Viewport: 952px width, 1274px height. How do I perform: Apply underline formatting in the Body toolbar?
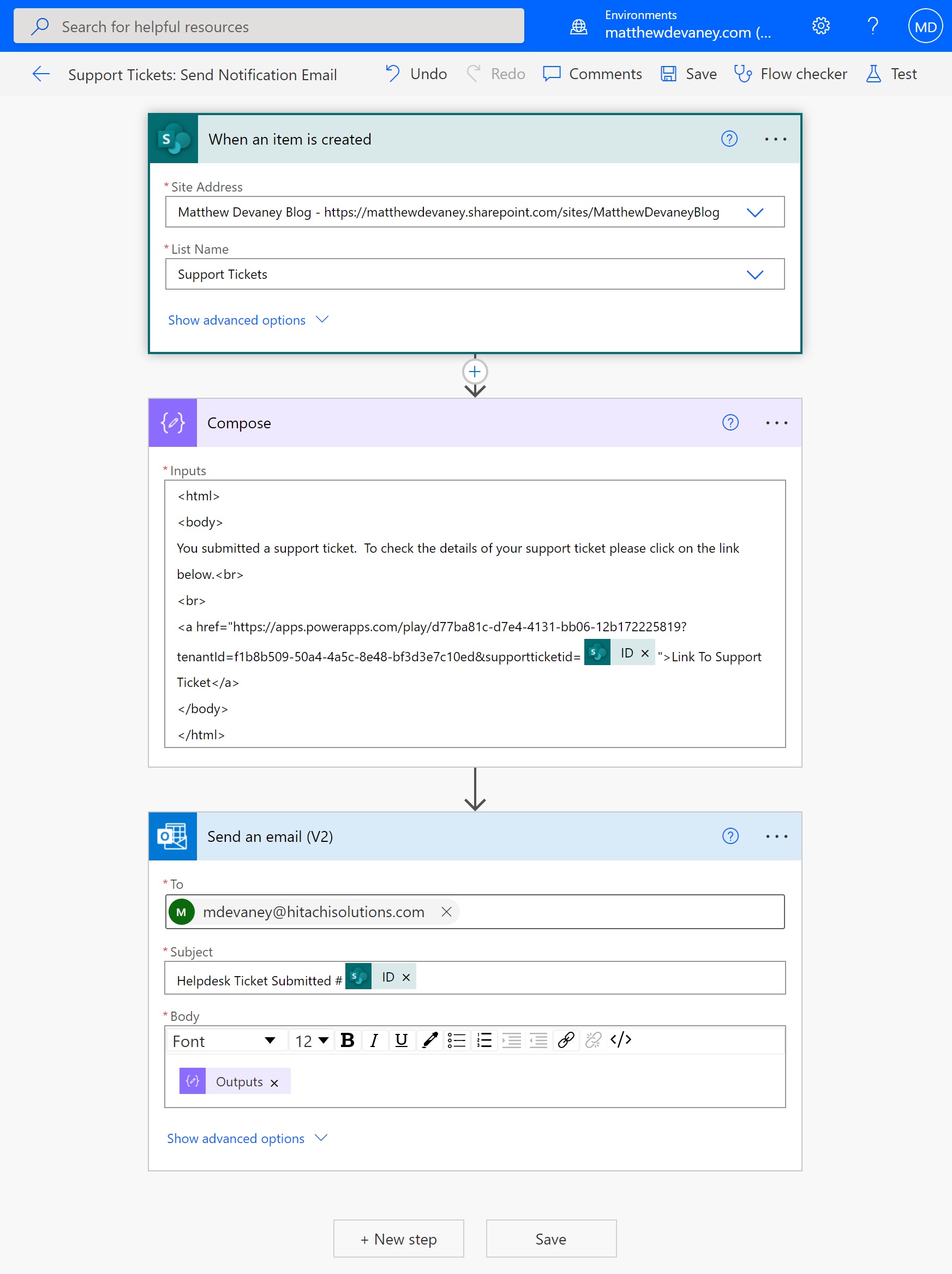point(402,1040)
